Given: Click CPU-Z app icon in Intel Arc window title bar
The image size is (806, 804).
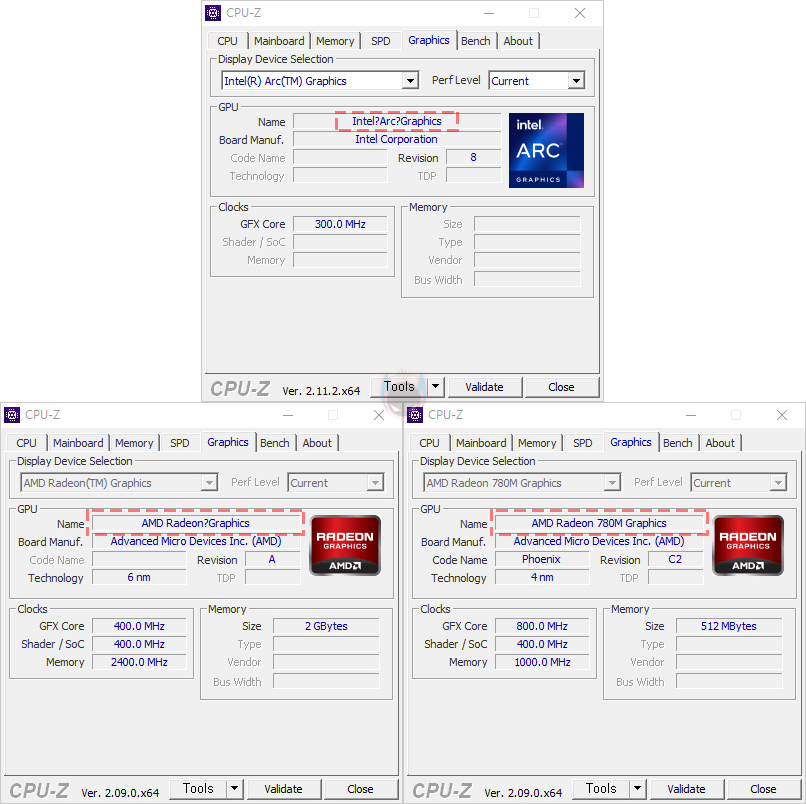Looking at the screenshot, I should (213, 13).
